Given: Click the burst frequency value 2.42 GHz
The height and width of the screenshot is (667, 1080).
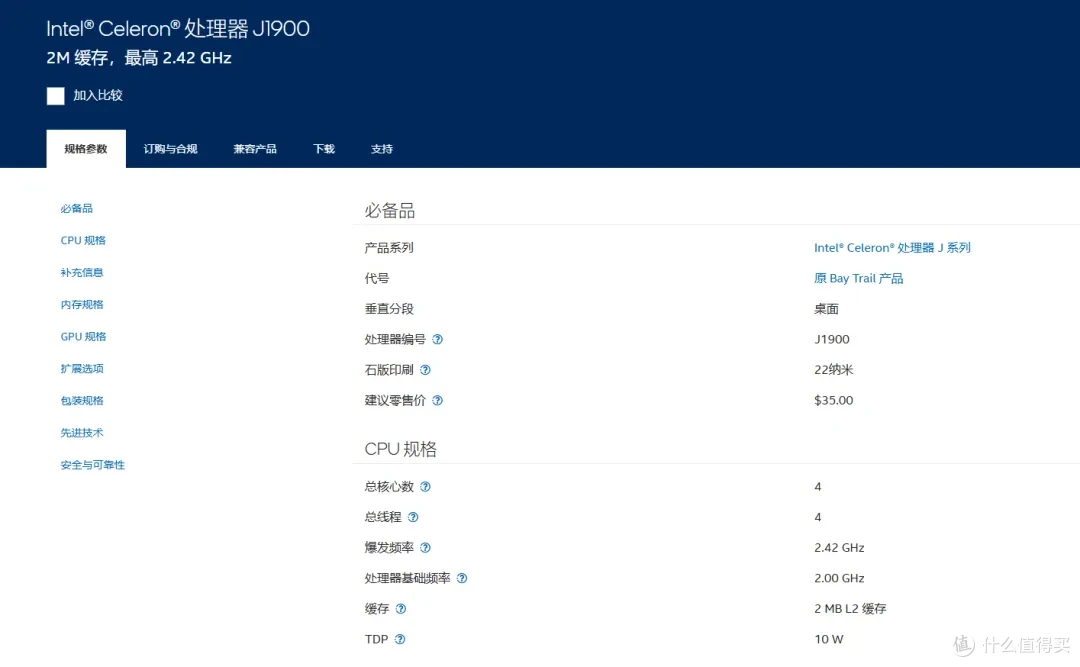Looking at the screenshot, I should point(839,548).
